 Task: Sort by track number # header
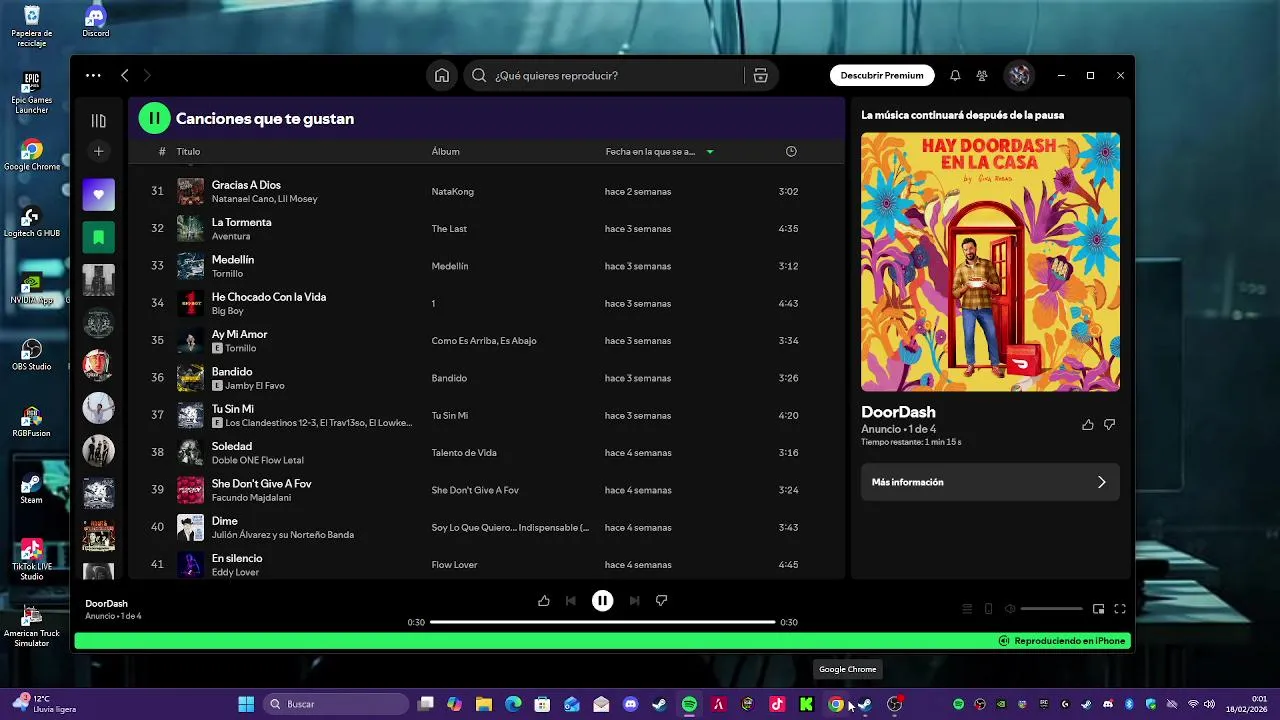(x=162, y=151)
